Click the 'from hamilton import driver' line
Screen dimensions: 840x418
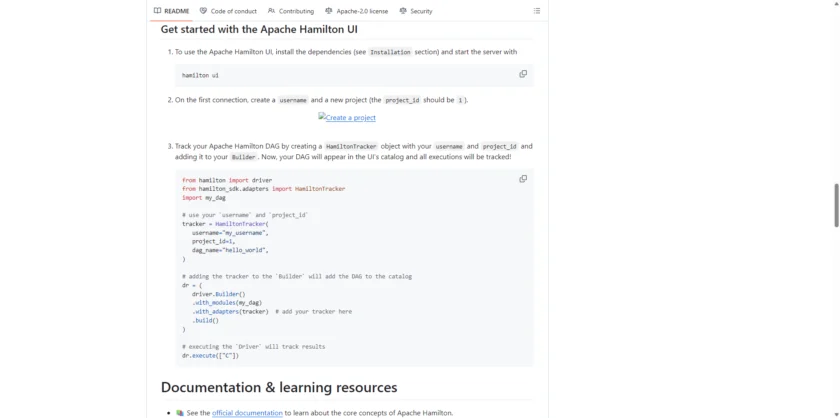(227, 181)
